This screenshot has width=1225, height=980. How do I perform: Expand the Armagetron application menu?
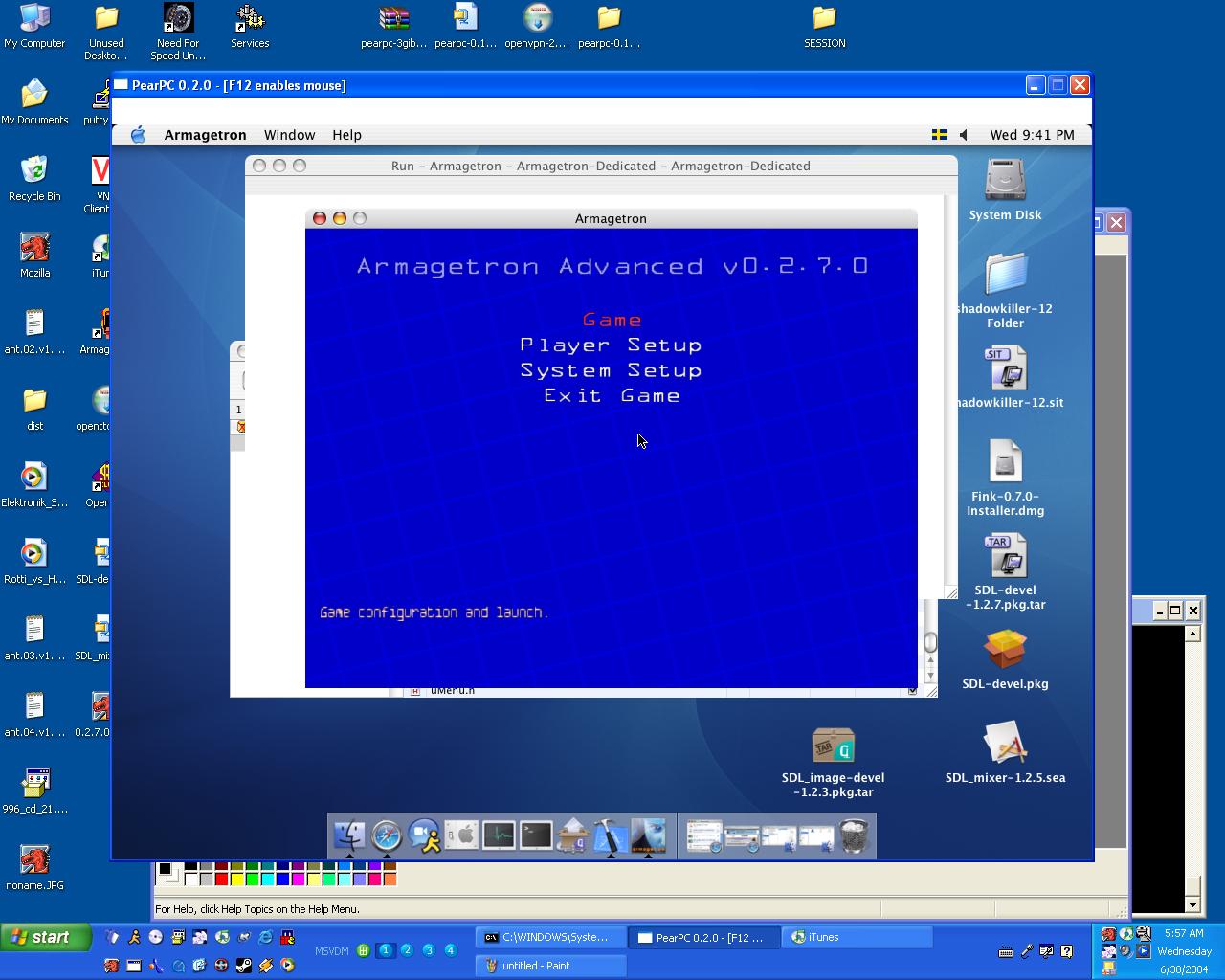coord(205,135)
